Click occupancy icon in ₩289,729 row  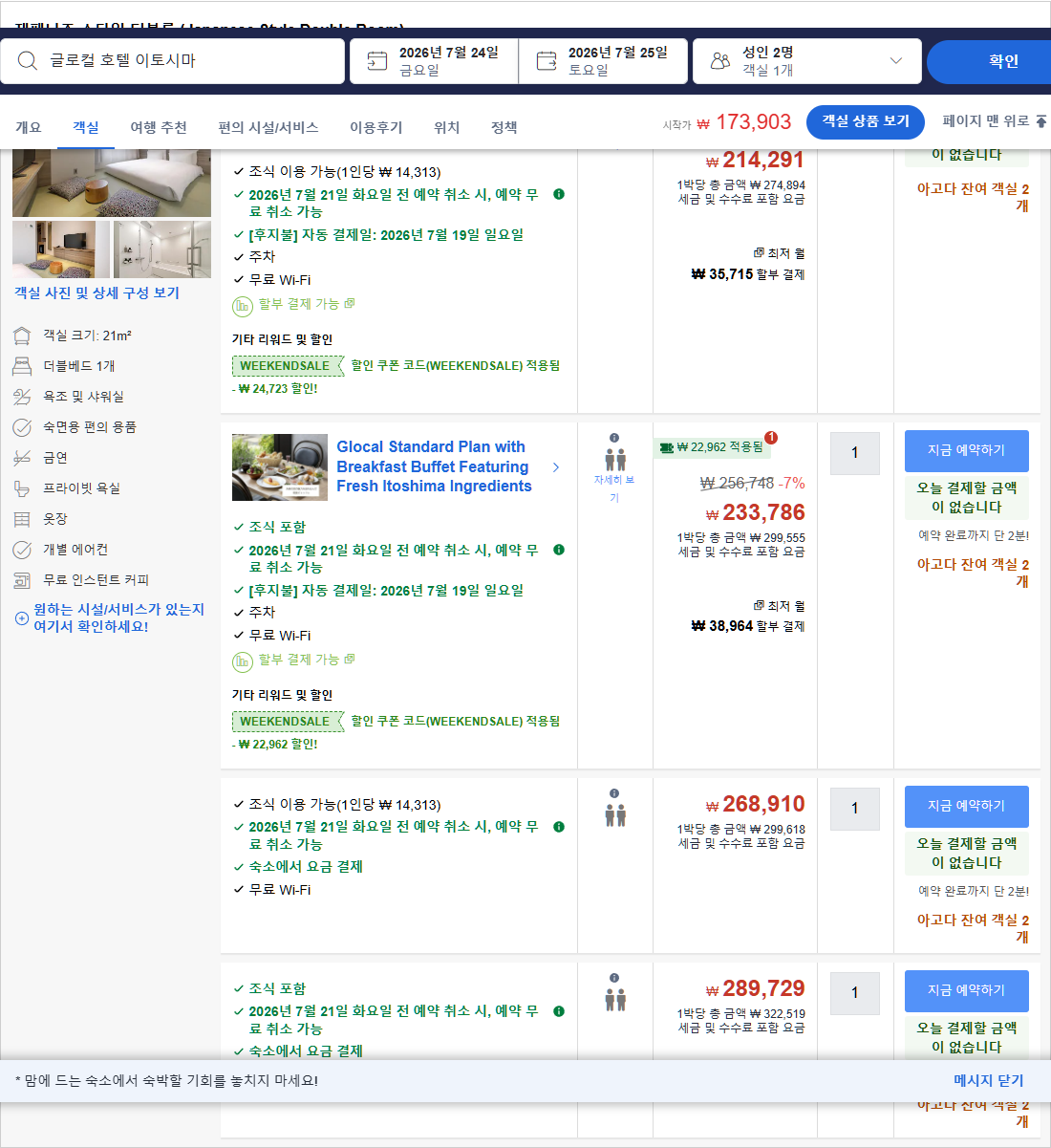pyautogui.click(x=615, y=1000)
